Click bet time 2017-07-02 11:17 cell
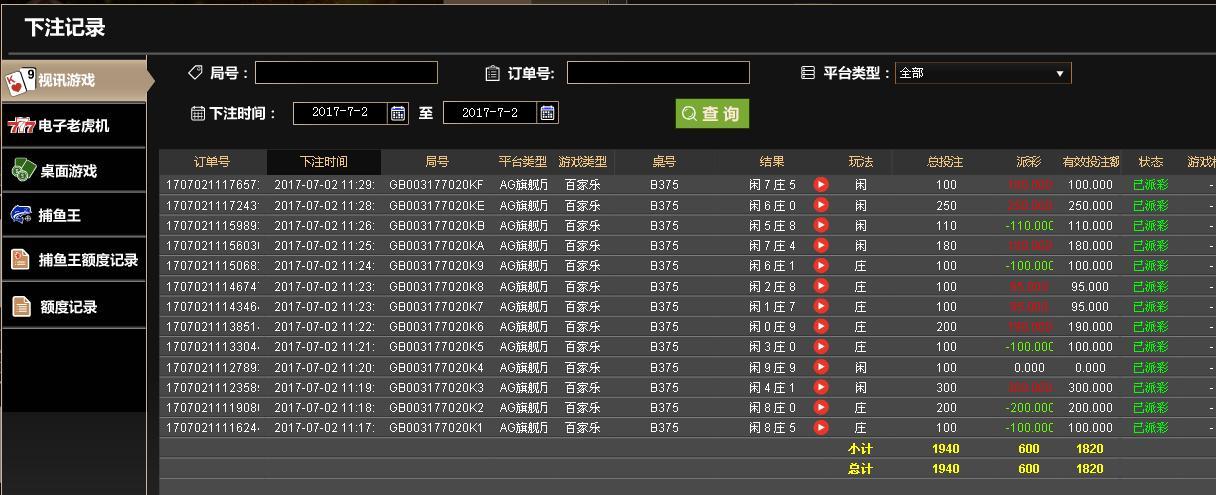This screenshot has height=495, width=1216. pyautogui.click(x=324, y=428)
